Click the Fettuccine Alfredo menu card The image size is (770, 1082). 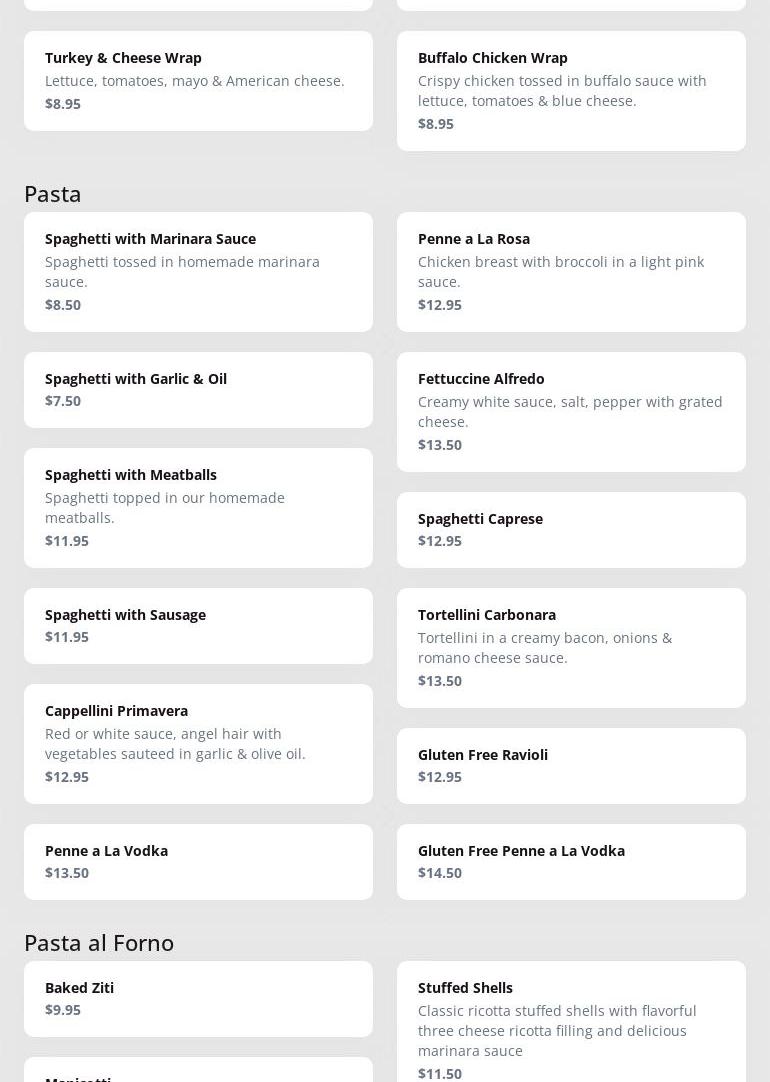tap(571, 411)
